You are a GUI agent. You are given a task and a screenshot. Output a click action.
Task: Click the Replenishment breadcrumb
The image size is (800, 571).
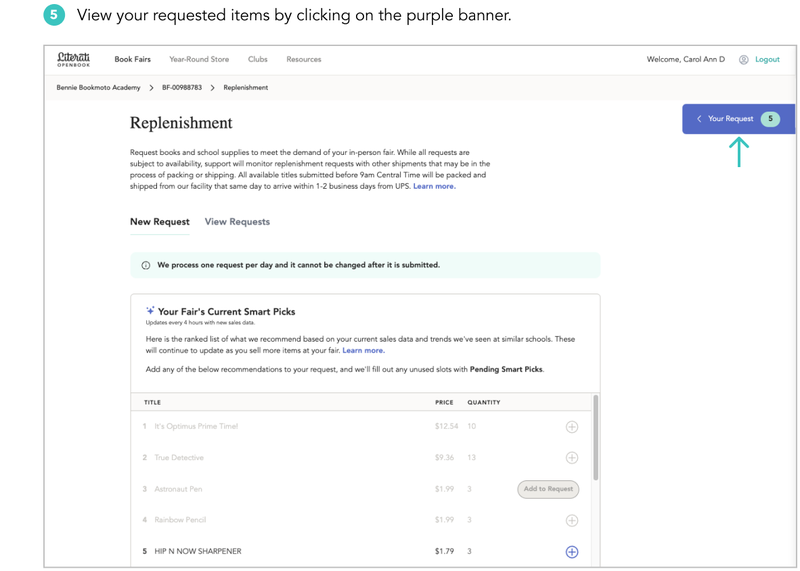pyautogui.click(x=245, y=88)
